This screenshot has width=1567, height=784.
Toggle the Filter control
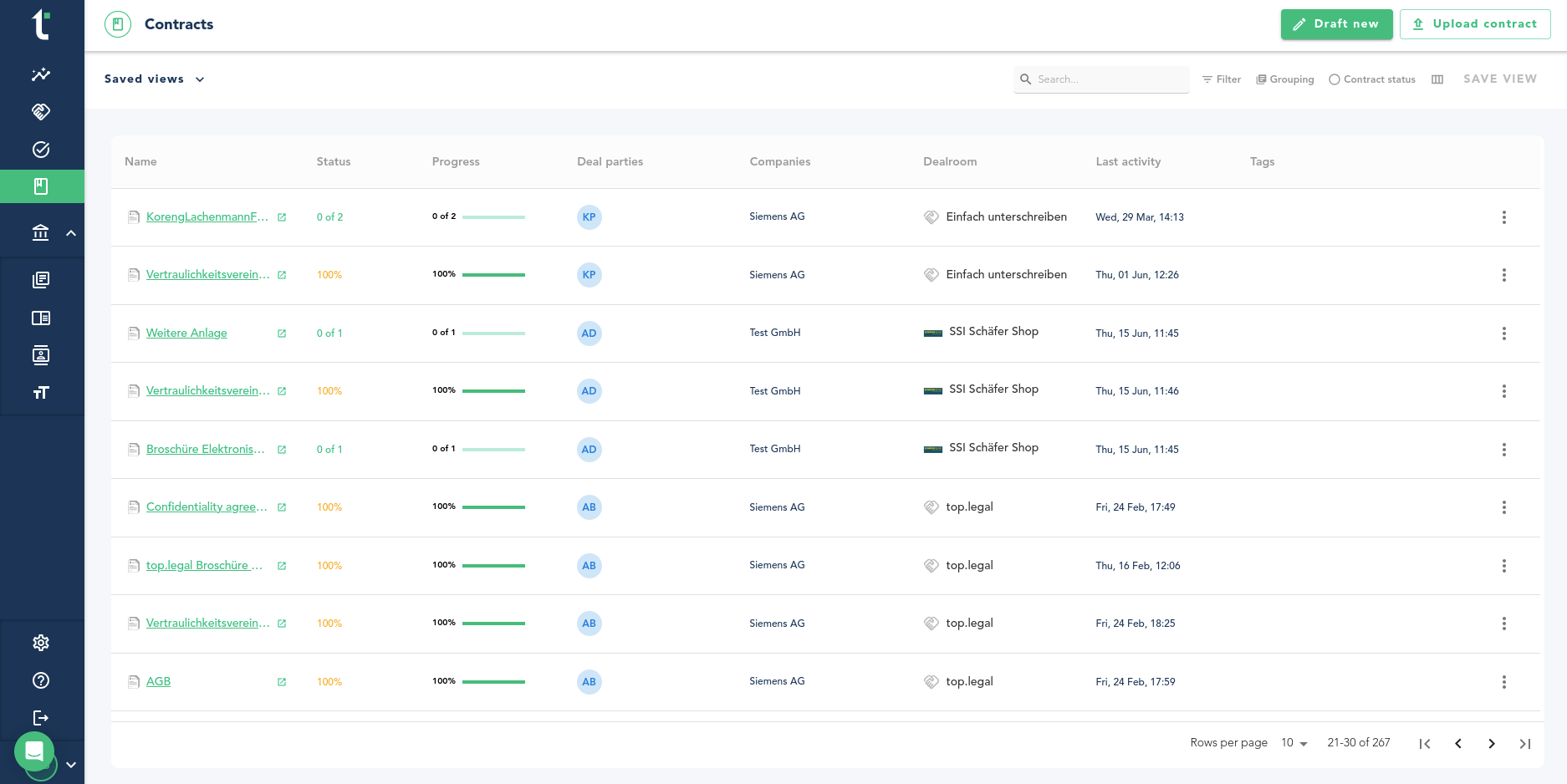(1222, 79)
